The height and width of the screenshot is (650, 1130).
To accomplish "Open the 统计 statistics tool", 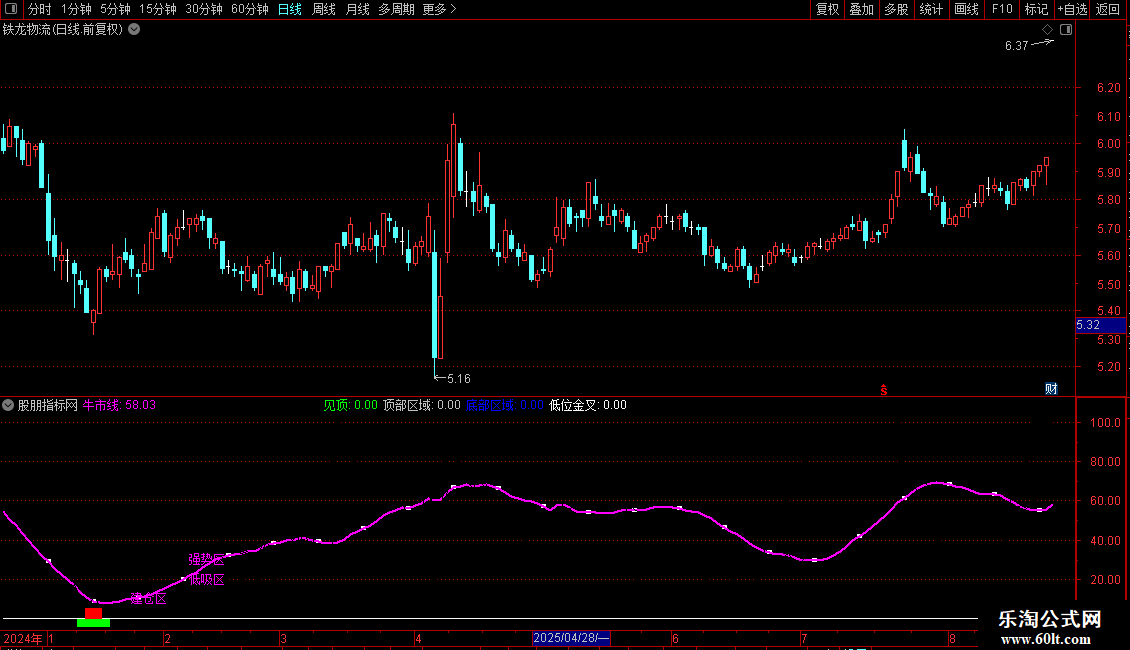I will tap(931, 9).
